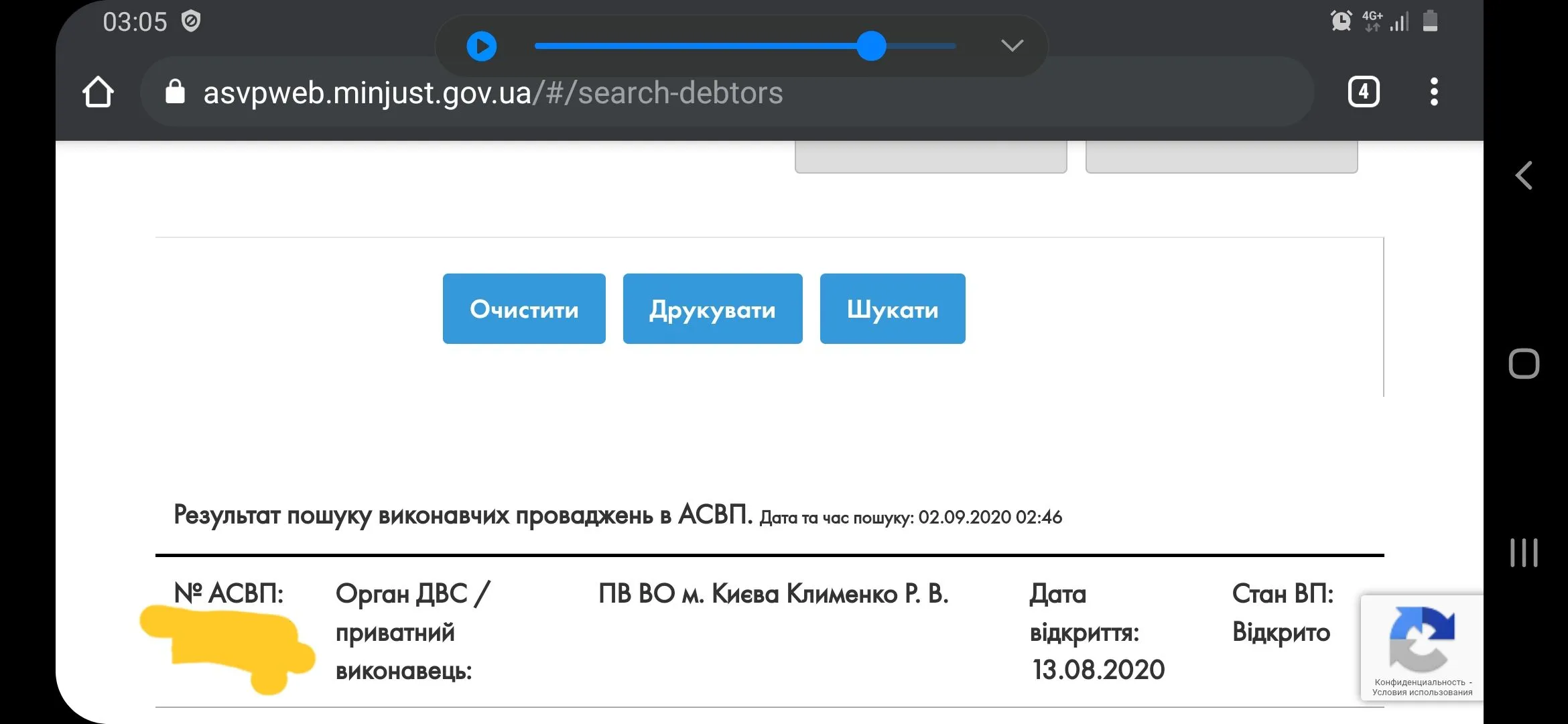Open the browser three-dot menu
Screen dimensions: 1568x724
(x=1433, y=92)
